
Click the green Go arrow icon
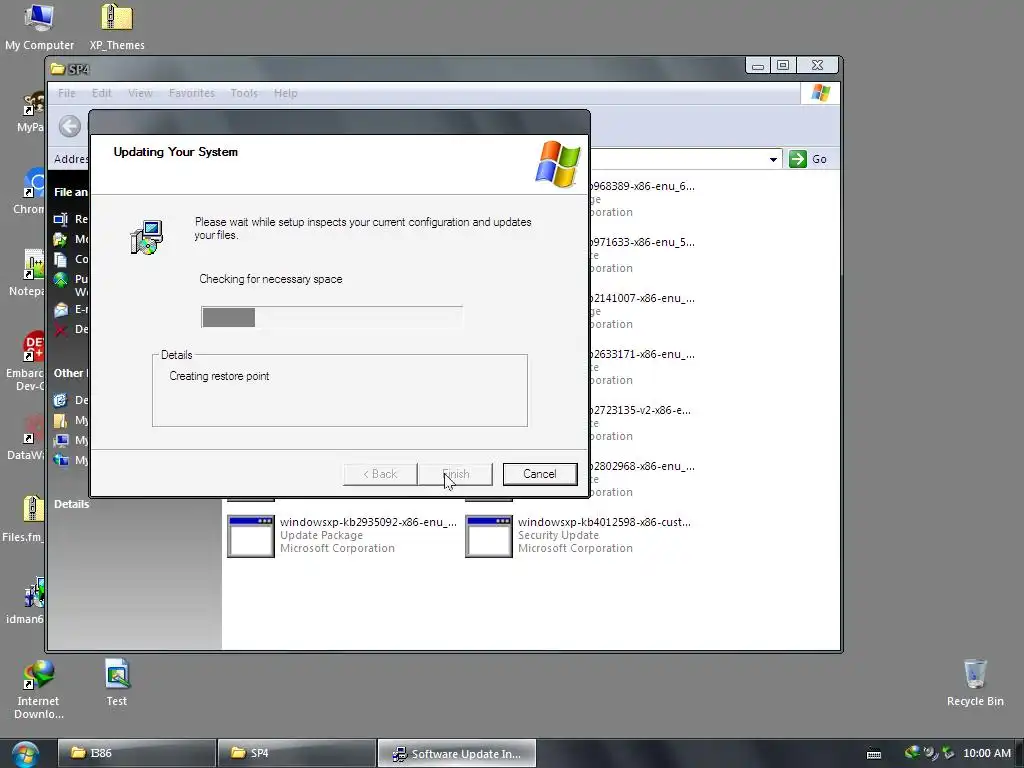[x=797, y=159]
